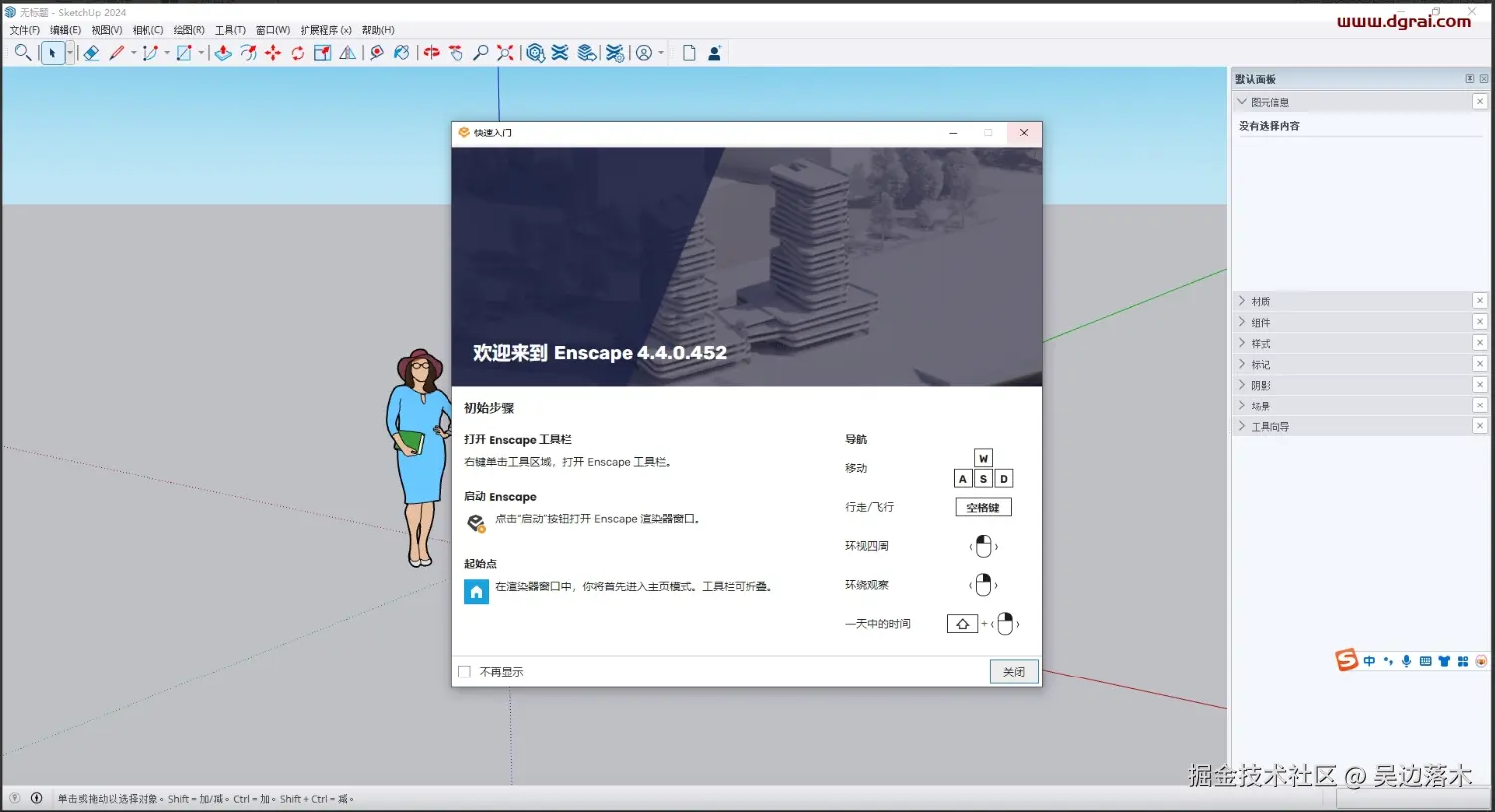Open the 文件(F) menu
Image resolution: width=1495 pixels, height=812 pixels.
click(x=24, y=30)
